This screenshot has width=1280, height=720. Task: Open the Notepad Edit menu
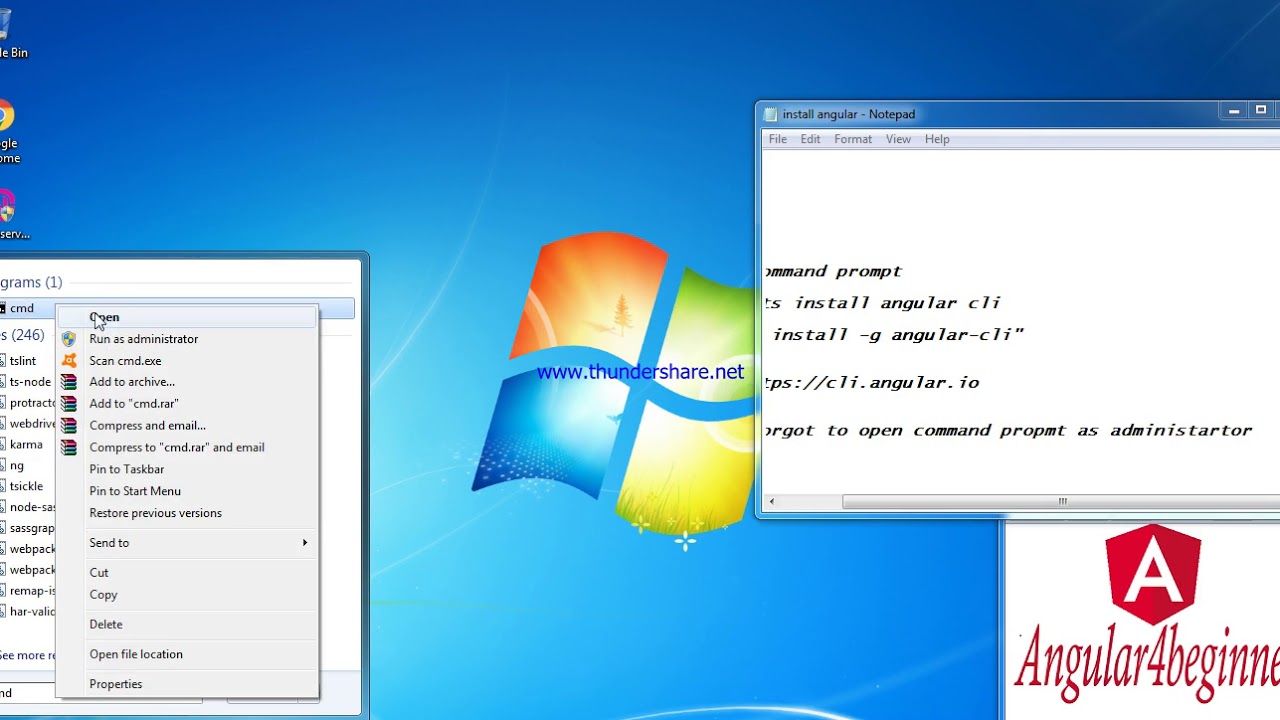(x=810, y=139)
